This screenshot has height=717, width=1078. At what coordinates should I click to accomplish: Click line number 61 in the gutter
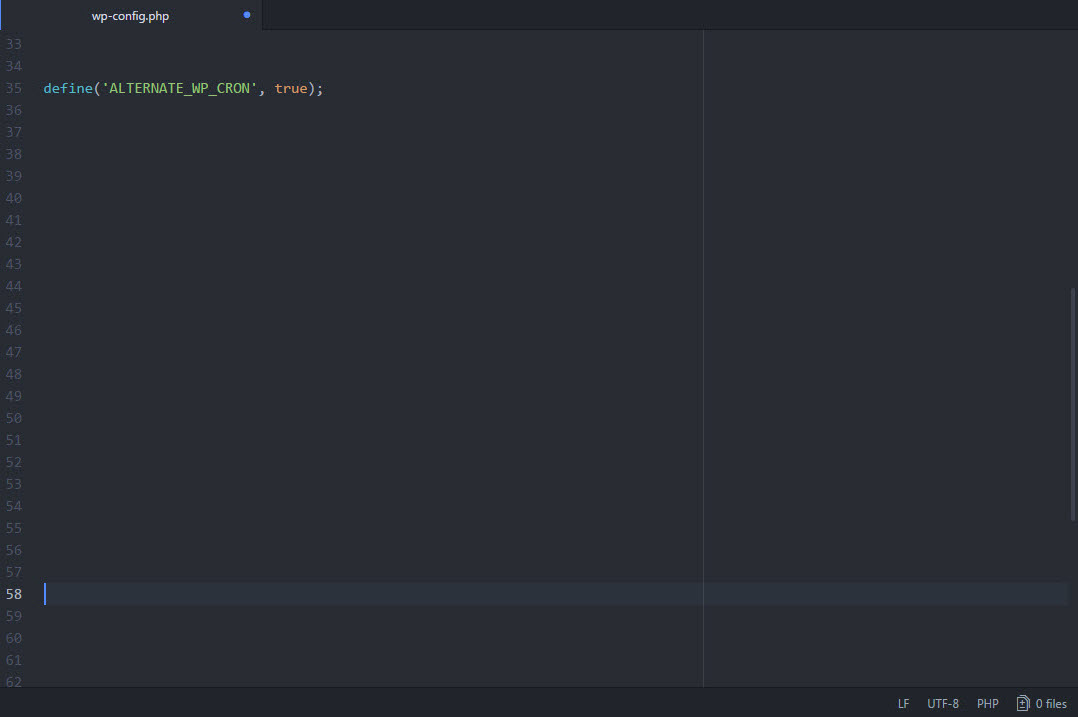click(x=14, y=660)
